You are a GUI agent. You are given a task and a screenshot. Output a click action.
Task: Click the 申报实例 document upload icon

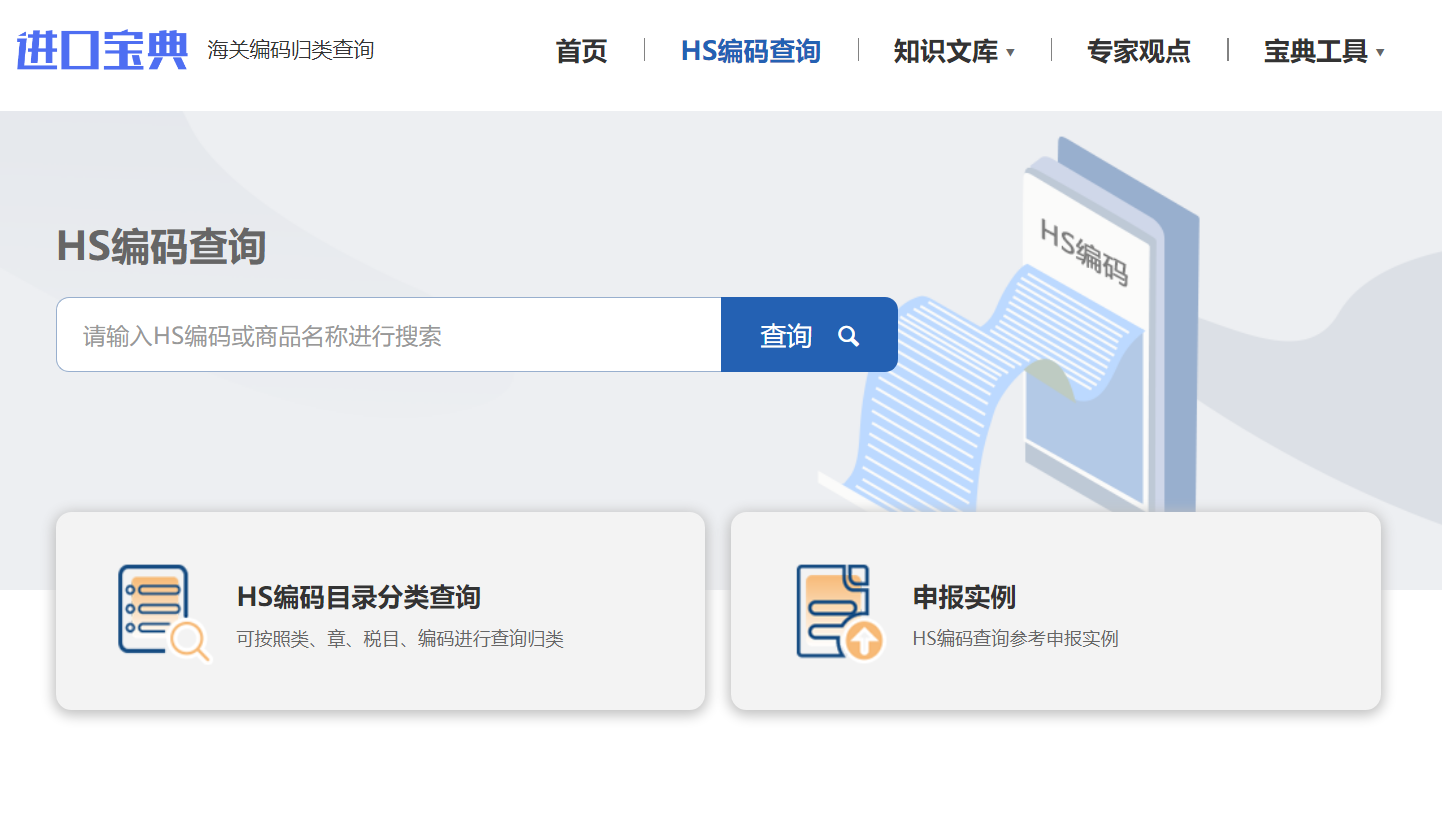click(x=838, y=611)
